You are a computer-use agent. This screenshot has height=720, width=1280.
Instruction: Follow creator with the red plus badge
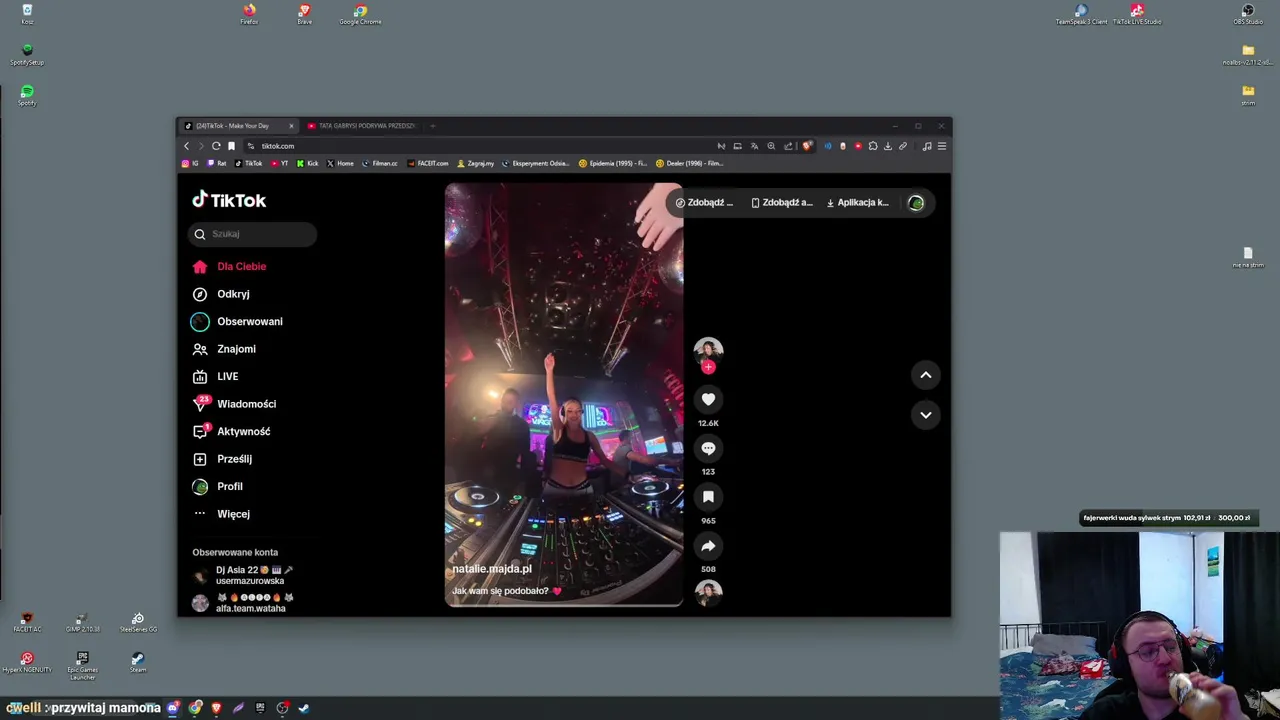[708, 367]
